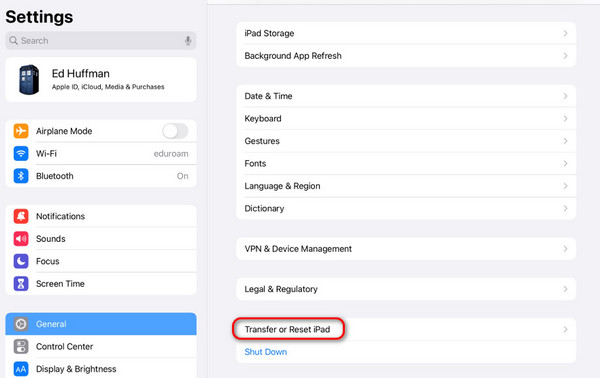Select General in the sidebar
This screenshot has height=378, width=600.
click(101, 324)
